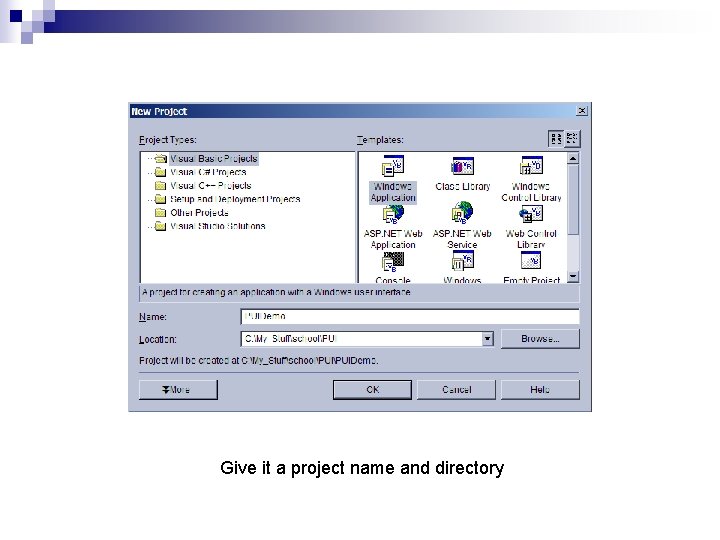
Task: Click the "Web Control Library" template label
Action: pos(531,239)
